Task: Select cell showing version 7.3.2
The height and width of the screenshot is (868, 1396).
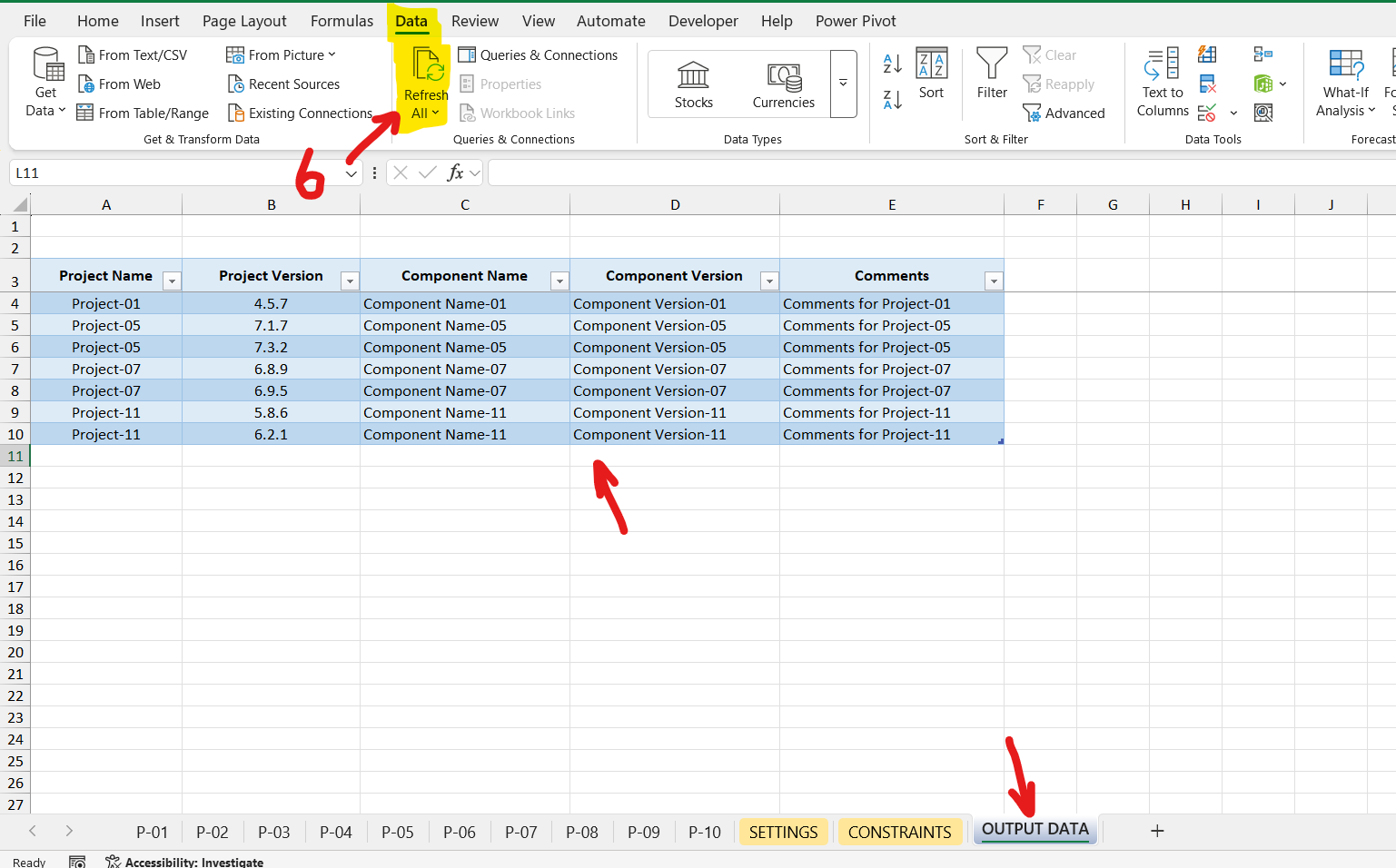Action: coord(271,348)
